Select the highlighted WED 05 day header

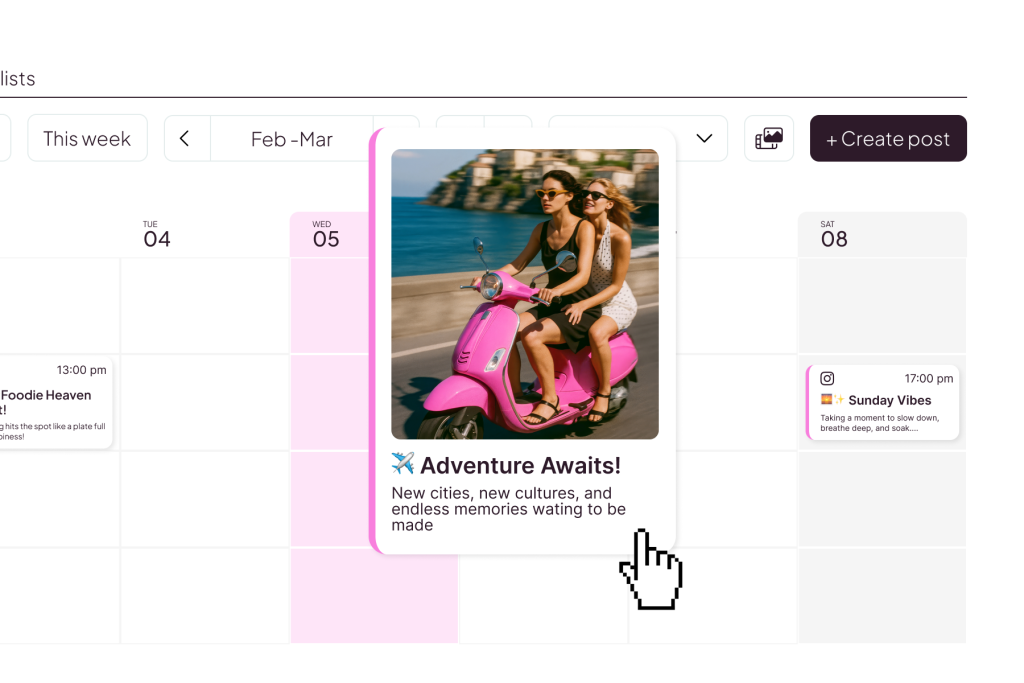pyautogui.click(x=326, y=234)
